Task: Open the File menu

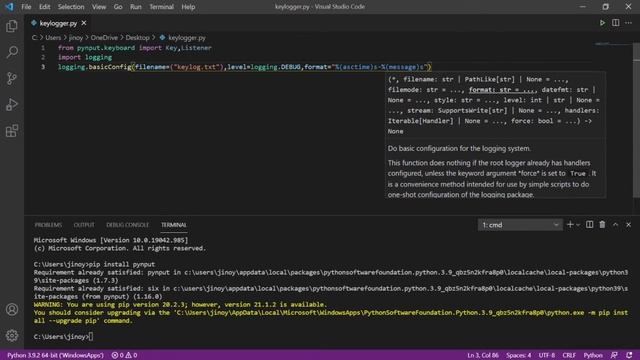Action: [x=26, y=7]
